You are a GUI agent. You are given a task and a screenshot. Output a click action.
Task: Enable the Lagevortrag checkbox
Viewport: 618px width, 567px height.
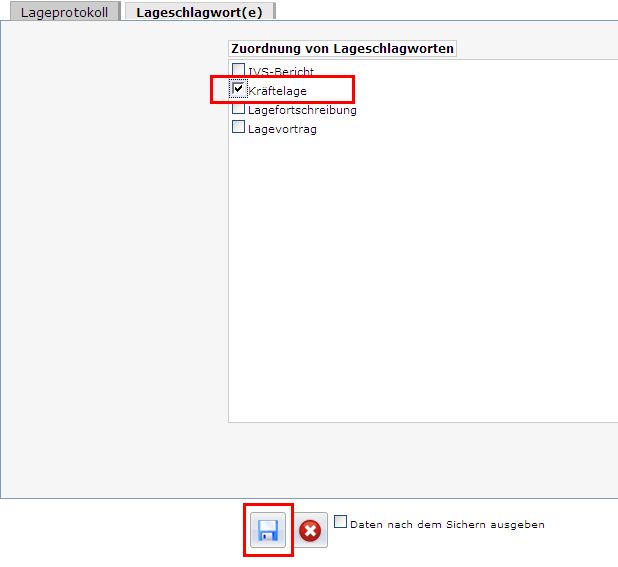[238, 127]
